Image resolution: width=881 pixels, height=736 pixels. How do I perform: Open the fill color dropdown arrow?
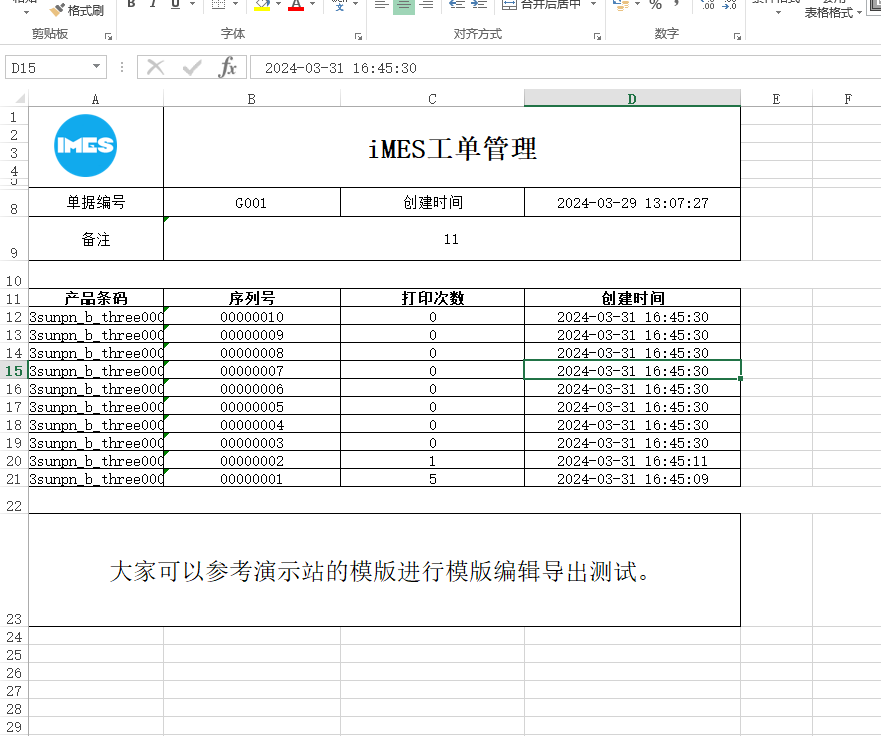pos(278,4)
